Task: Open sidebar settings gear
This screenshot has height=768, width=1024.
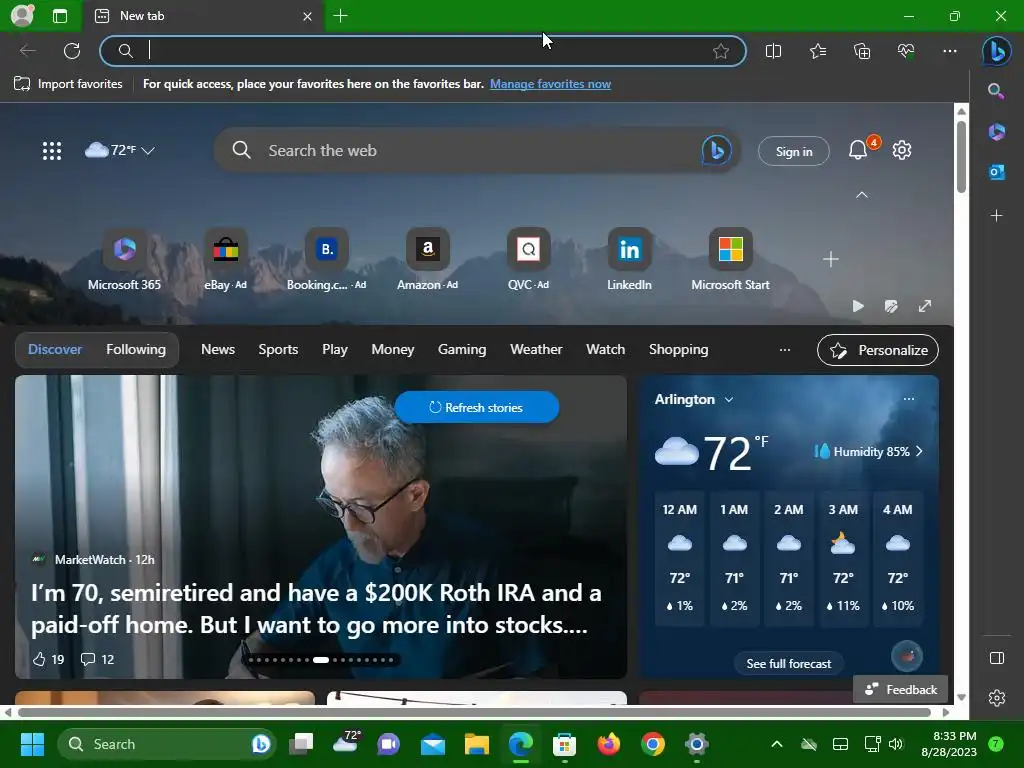Action: tap(997, 698)
